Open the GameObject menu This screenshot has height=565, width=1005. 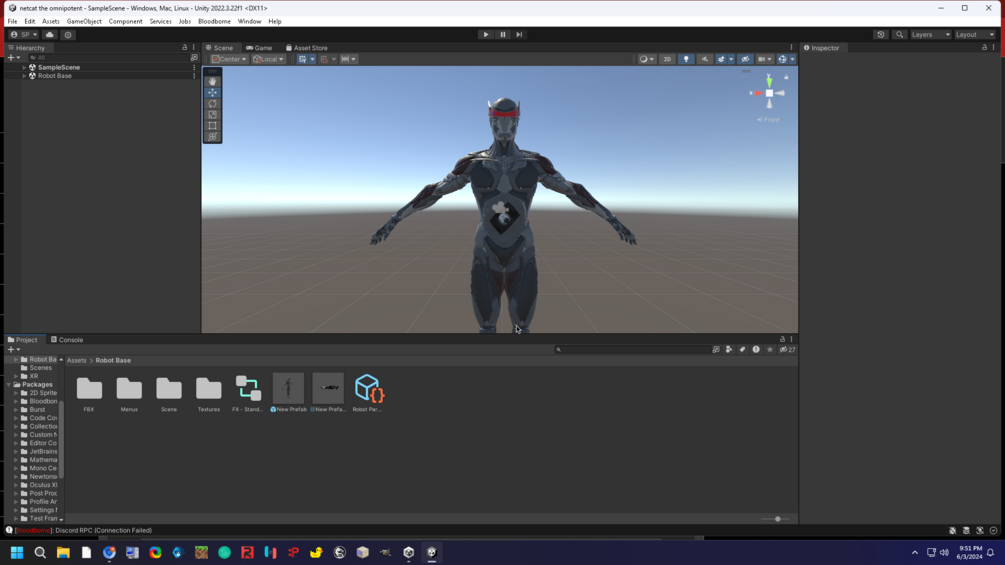click(x=84, y=21)
